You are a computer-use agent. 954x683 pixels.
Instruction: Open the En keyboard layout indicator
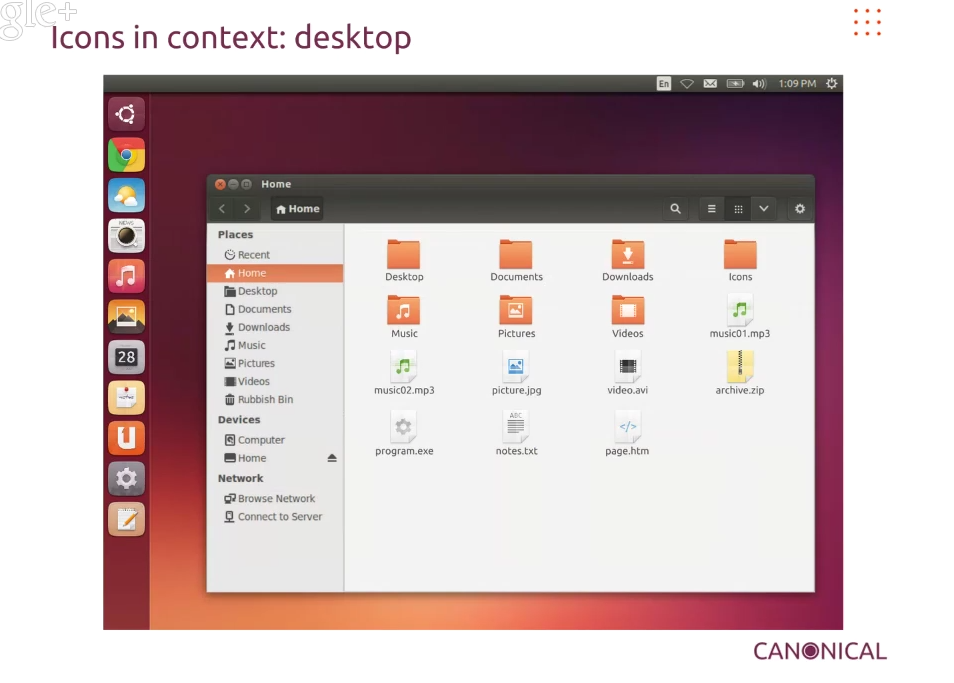(662, 84)
